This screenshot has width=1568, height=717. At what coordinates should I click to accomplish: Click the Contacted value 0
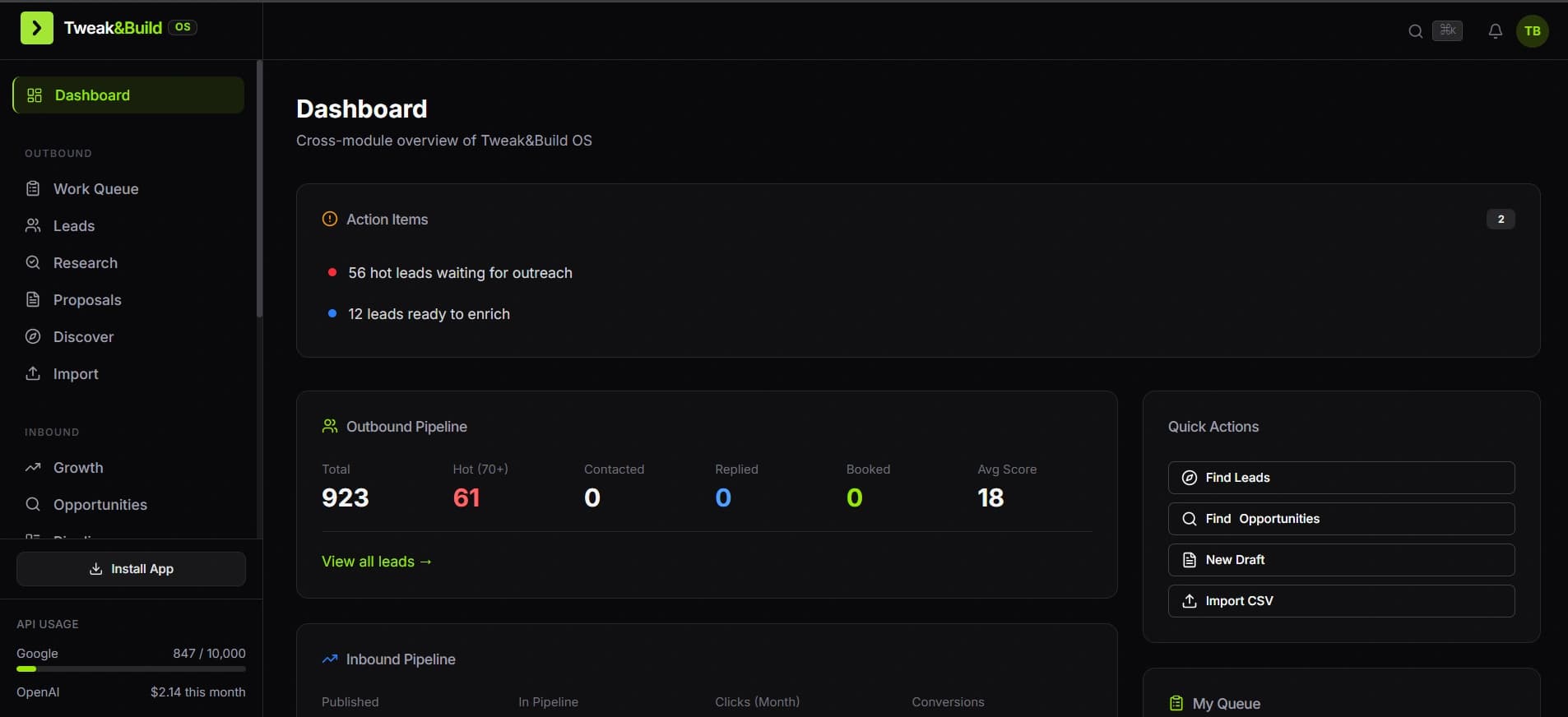coord(592,497)
